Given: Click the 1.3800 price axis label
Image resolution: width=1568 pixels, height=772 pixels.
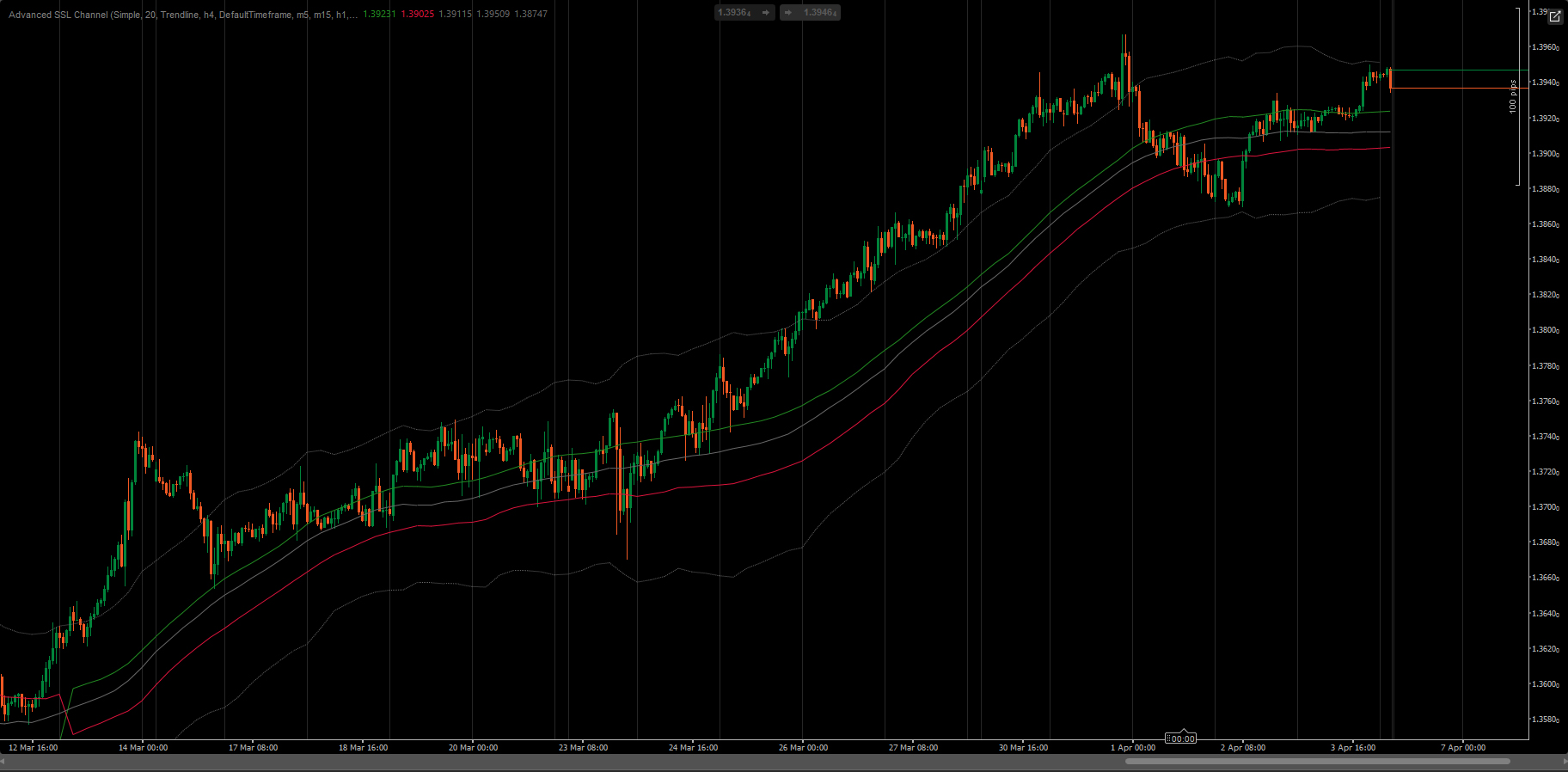Looking at the screenshot, I should pyautogui.click(x=1545, y=330).
